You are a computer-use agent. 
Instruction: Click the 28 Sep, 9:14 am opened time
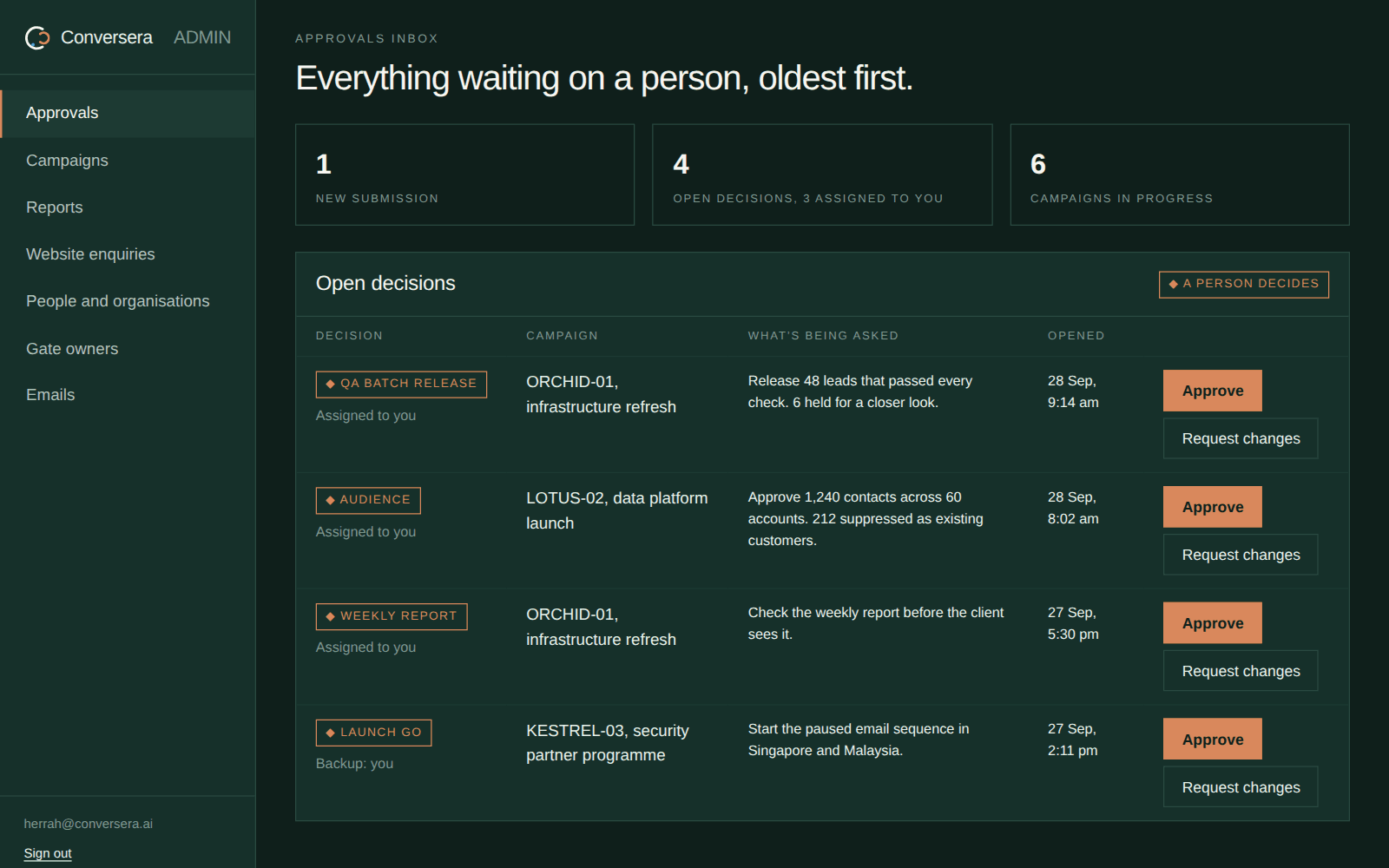click(x=1073, y=391)
